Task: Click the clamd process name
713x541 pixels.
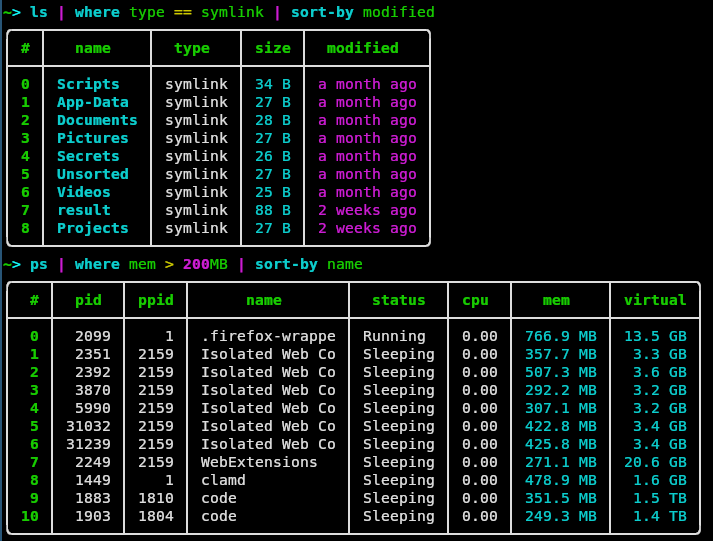Action: pyautogui.click(x=223, y=480)
